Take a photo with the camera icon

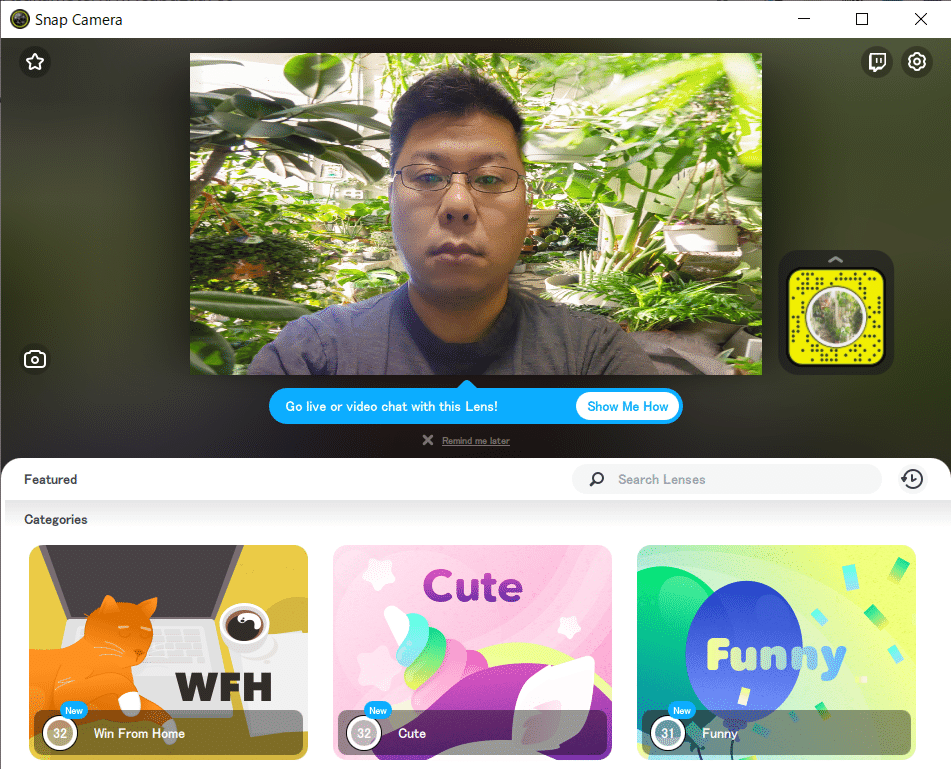[35, 360]
